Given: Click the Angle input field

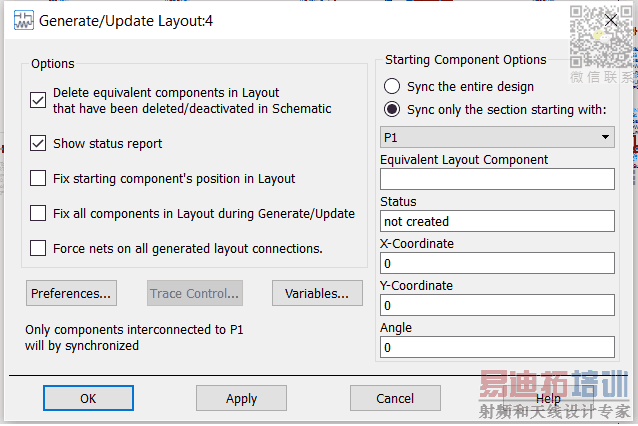Looking at the screenshot, I should [497, 347].
